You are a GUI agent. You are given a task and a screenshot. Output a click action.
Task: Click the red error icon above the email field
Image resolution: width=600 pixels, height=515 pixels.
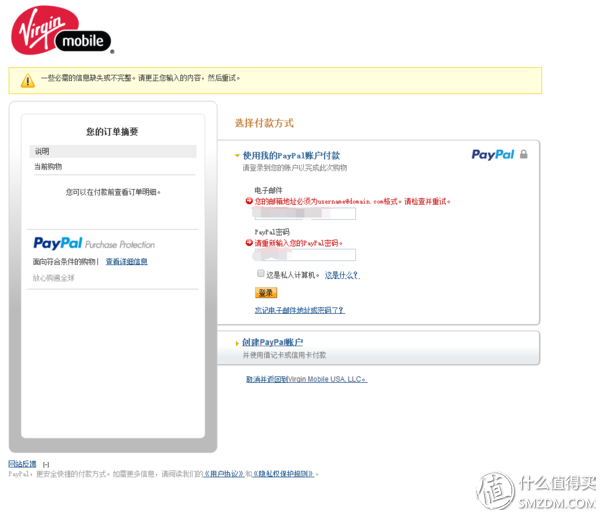click(x=249, y=201)
